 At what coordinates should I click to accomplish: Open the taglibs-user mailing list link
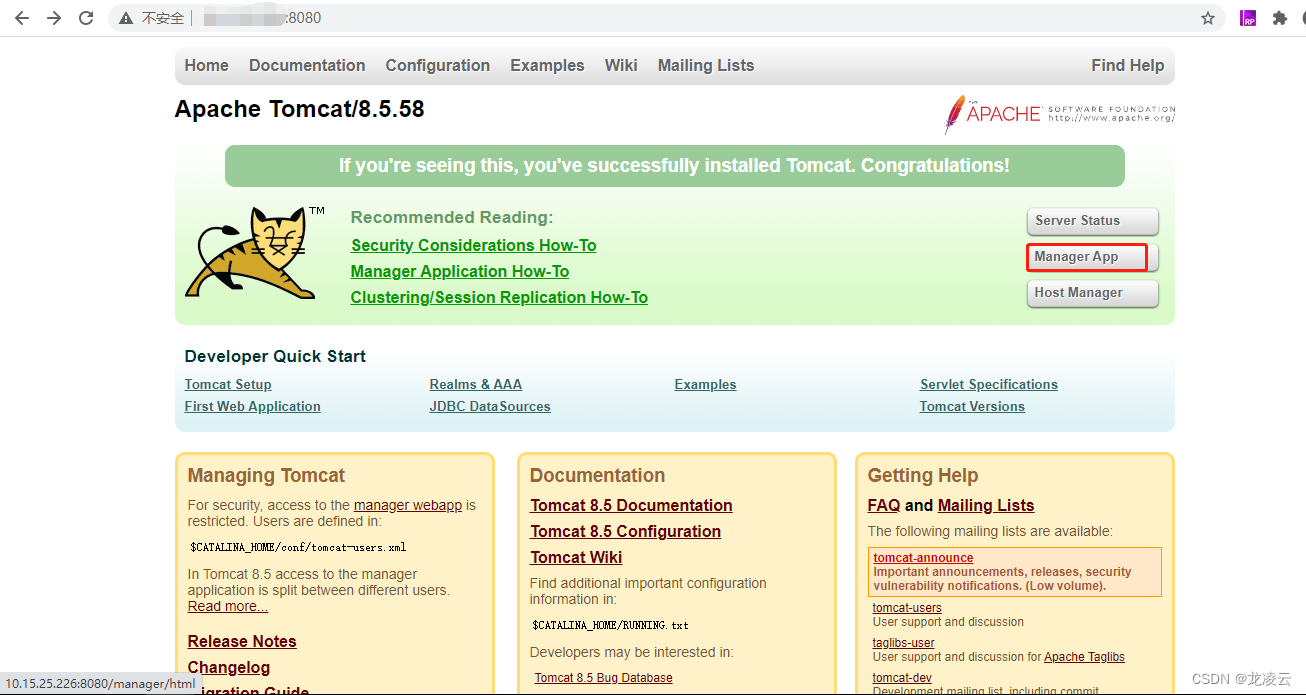point(904,643)
